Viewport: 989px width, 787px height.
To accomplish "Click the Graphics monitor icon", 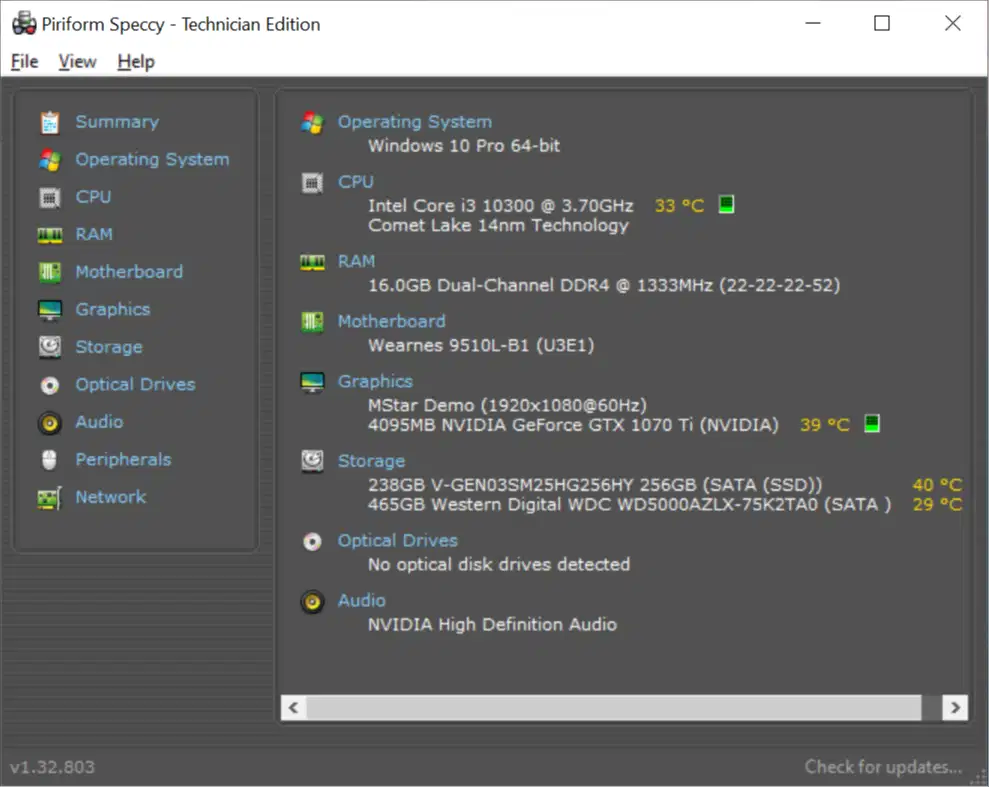I will tap(49, 309).
